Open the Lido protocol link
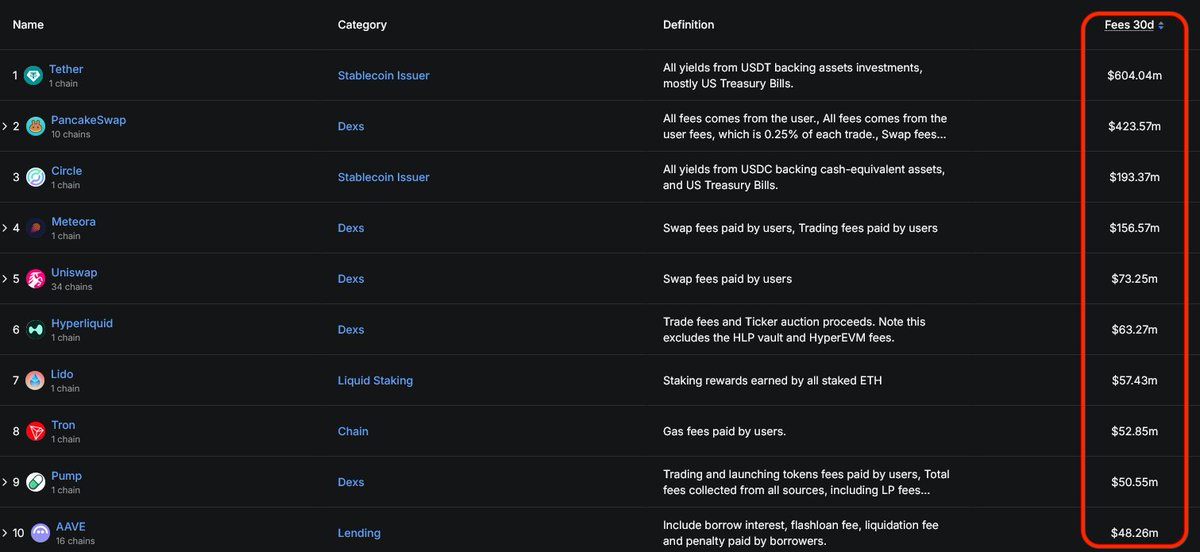The width and height of the screenshot is (1200, 552). (x=62, y=374)
